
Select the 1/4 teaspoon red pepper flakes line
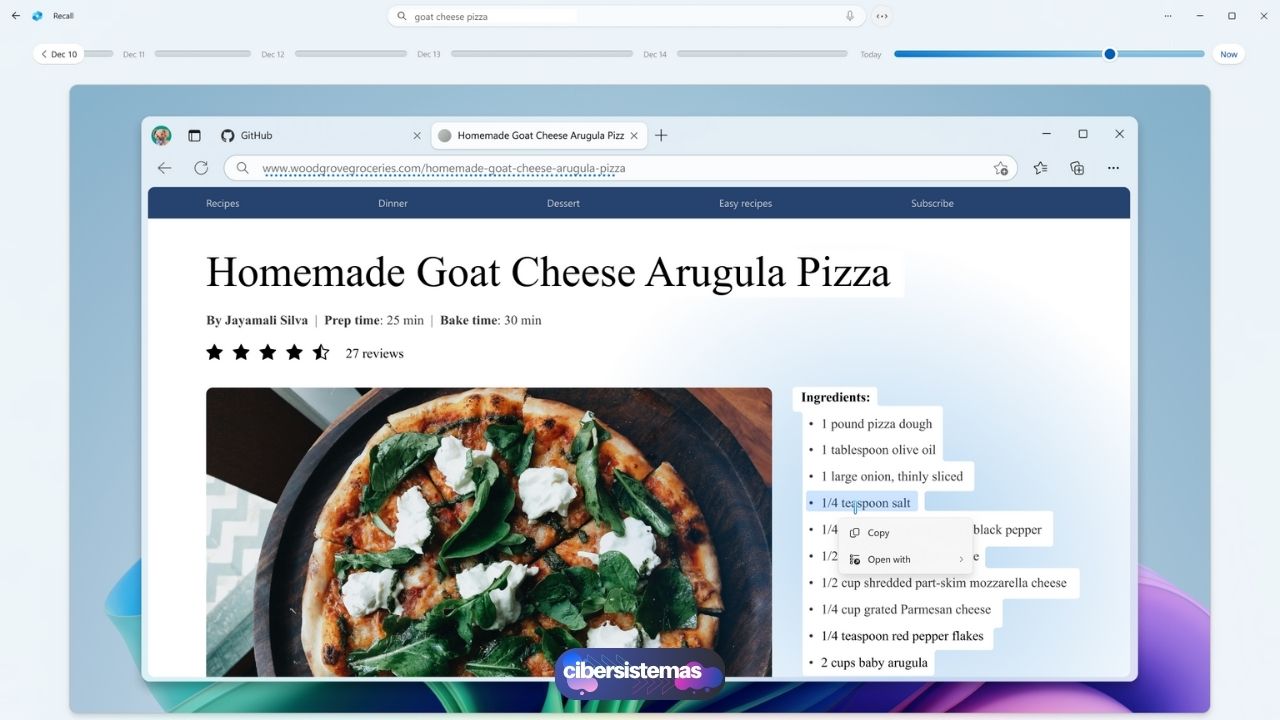click(902, 636)
